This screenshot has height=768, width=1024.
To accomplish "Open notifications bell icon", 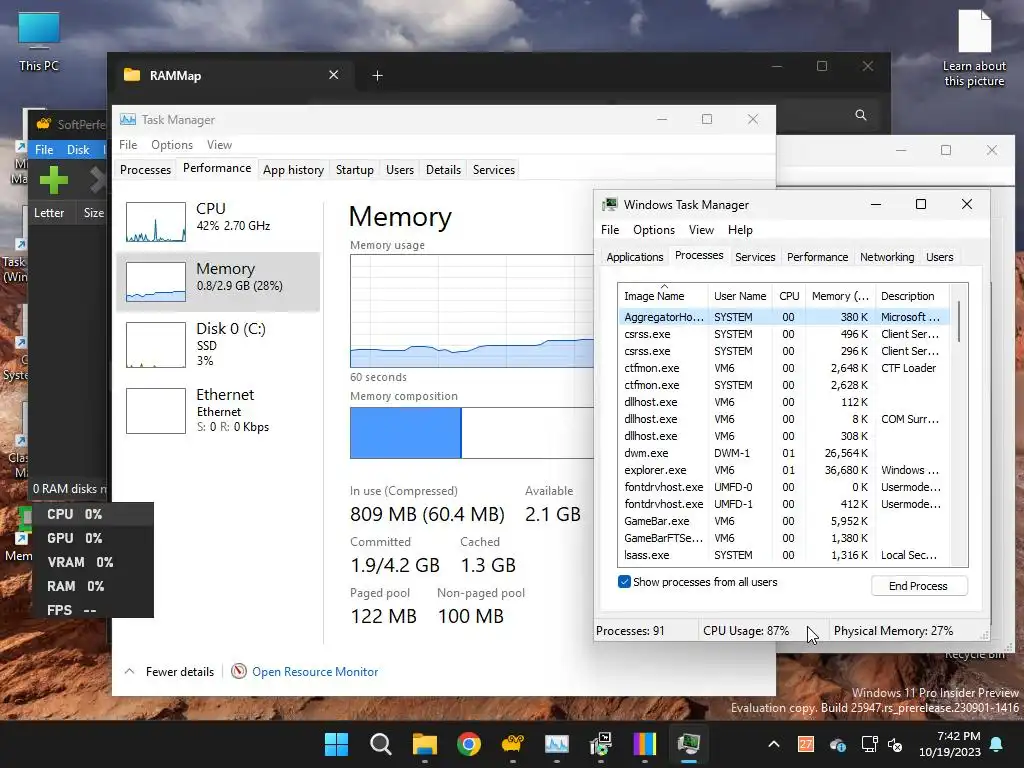I will tap(997, 744).
